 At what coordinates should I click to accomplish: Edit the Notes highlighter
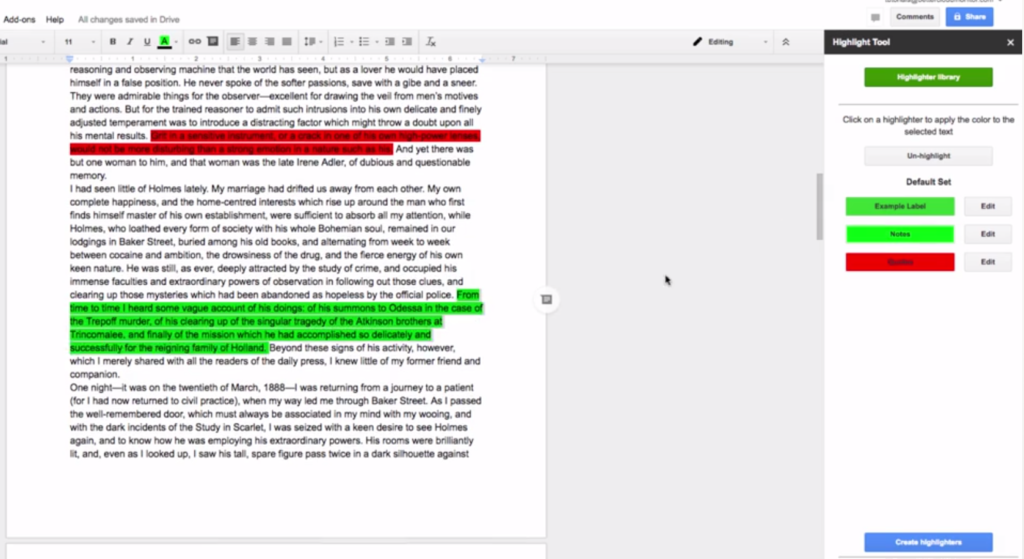(987, 234)
